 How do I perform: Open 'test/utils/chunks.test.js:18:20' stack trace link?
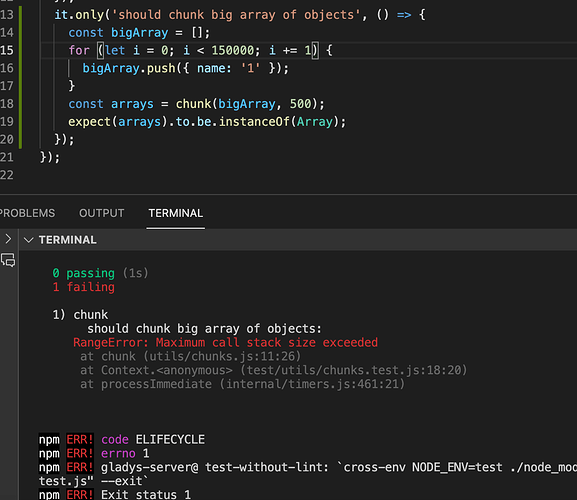(x=353, y=370)
